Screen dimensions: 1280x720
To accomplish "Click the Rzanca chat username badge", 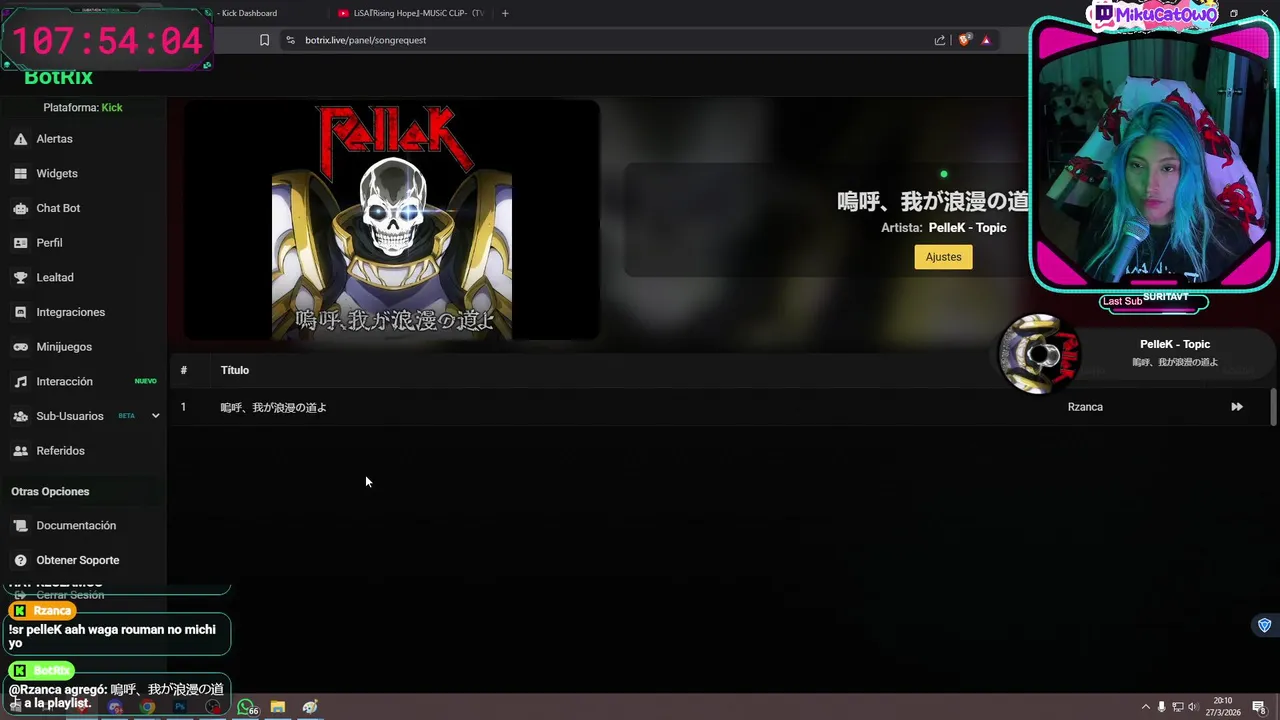I will point(43,610).
